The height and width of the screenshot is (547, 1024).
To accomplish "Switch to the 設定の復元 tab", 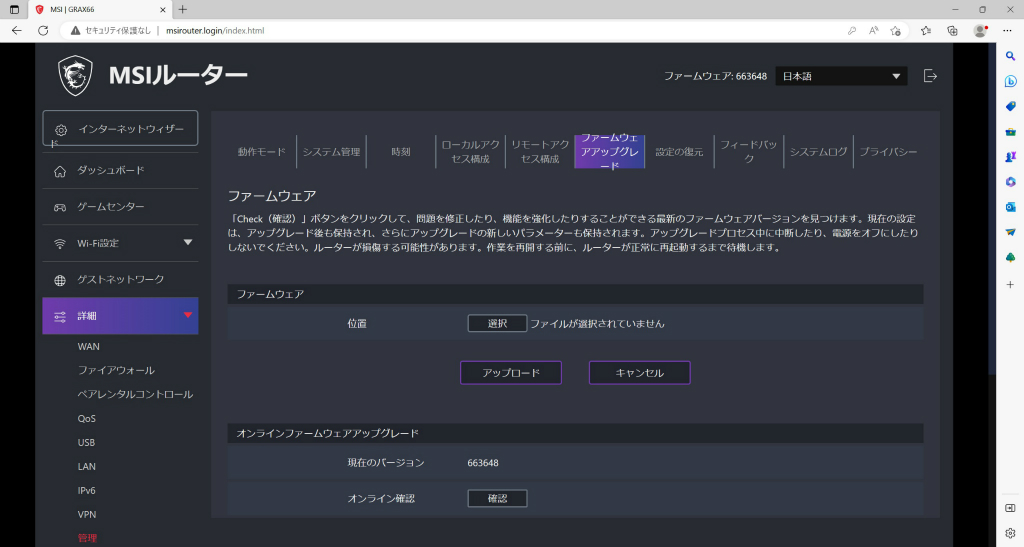I will 679,151.
